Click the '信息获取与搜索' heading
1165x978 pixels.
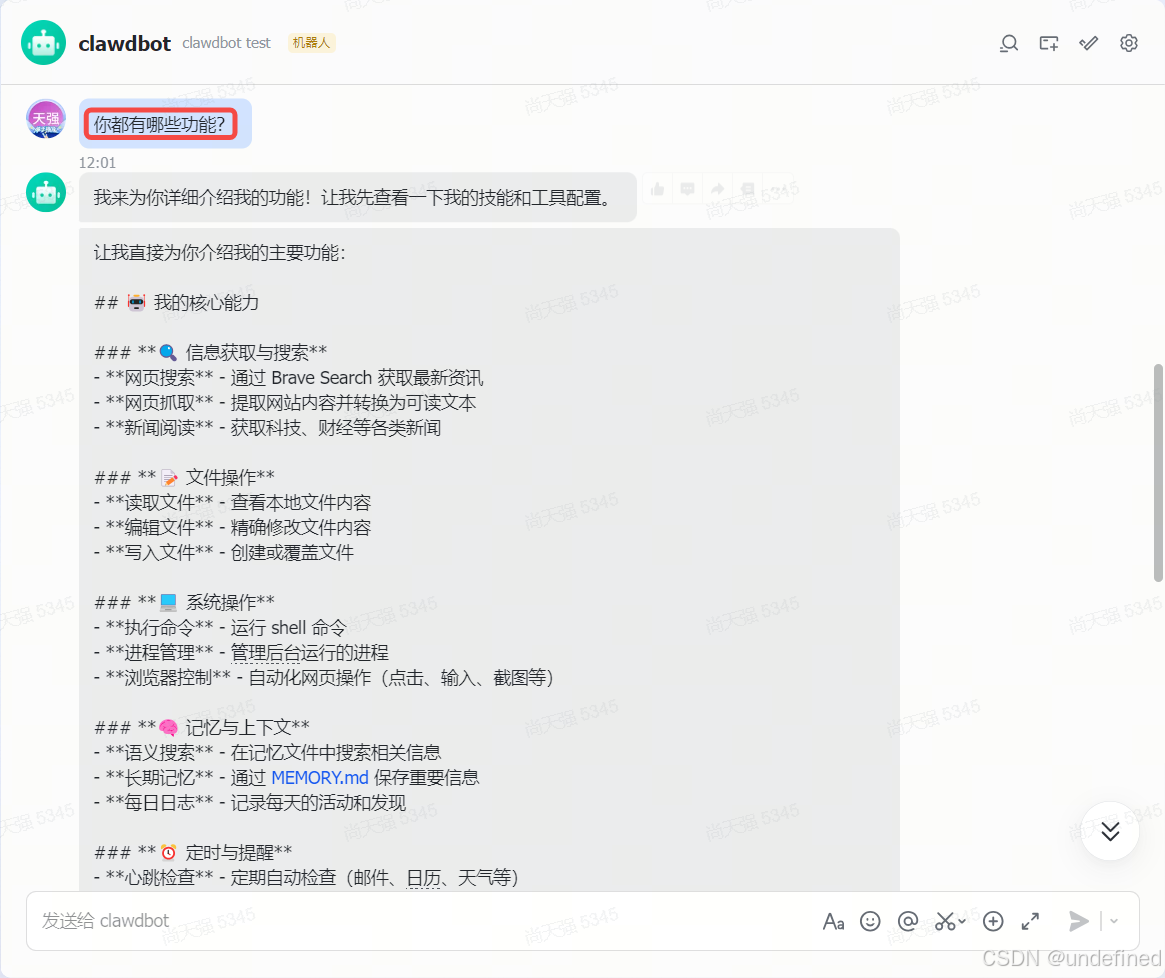[x=211, y=352]
